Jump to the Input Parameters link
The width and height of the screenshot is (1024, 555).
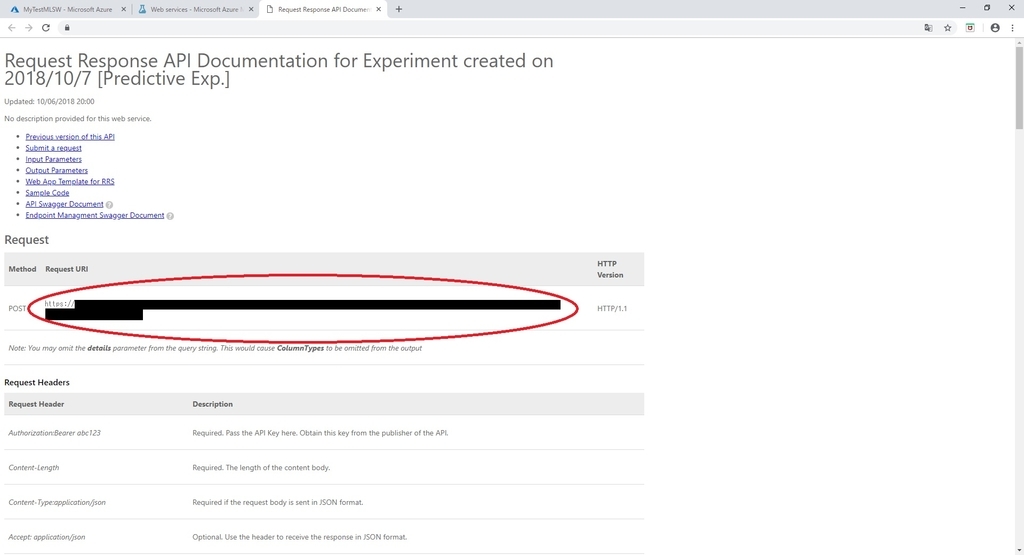(x=54, y=159)
